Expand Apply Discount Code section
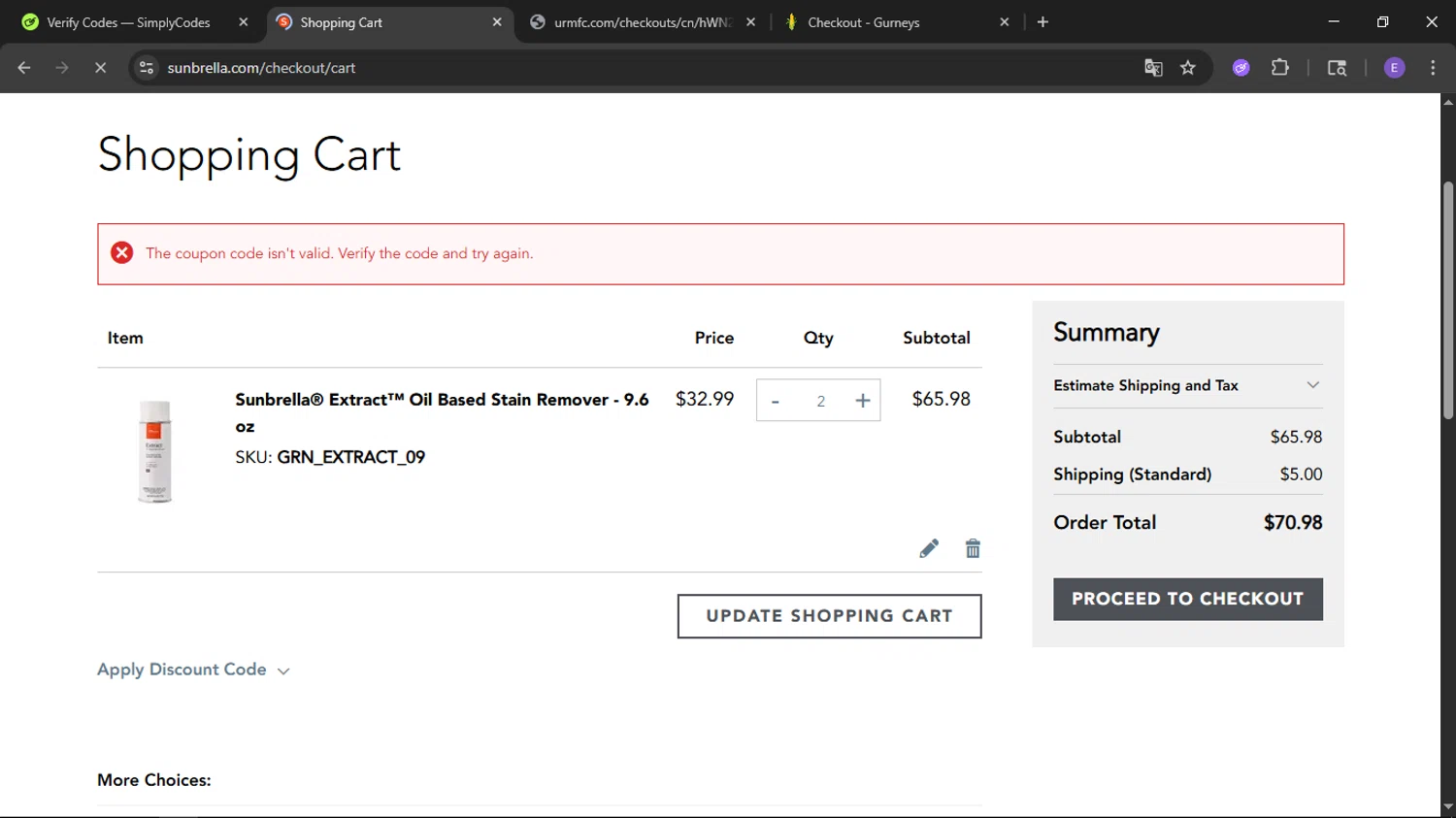This screenshot has height=818, width=1456. tap(193, 670)
